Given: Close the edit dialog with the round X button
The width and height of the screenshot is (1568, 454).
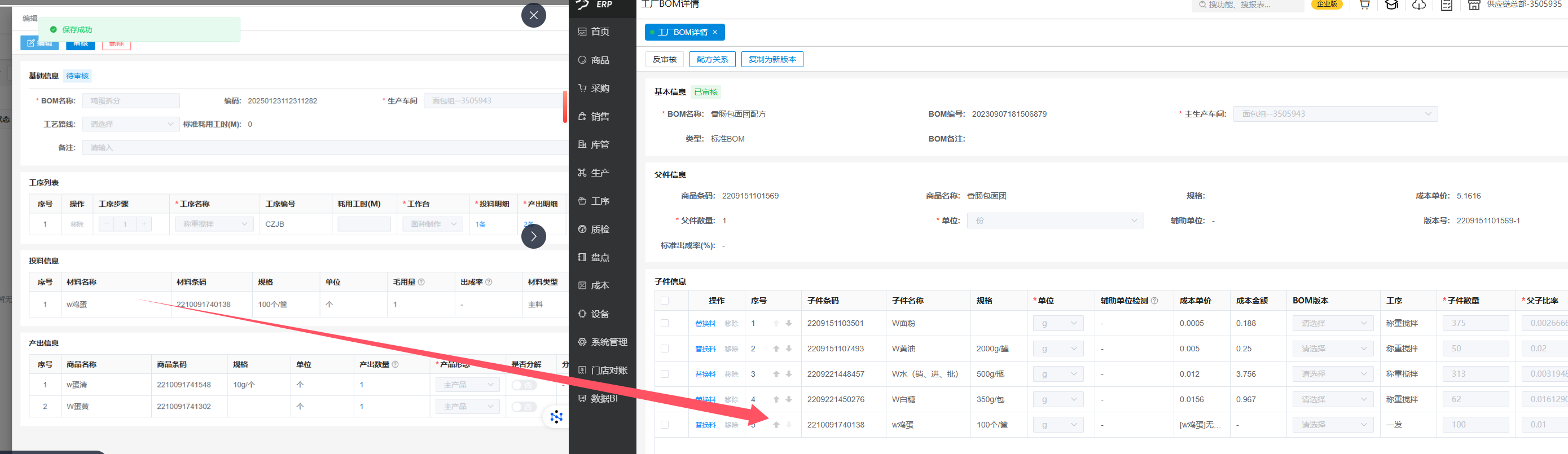Looking at the screenshot, I should [x=533, y=15].
